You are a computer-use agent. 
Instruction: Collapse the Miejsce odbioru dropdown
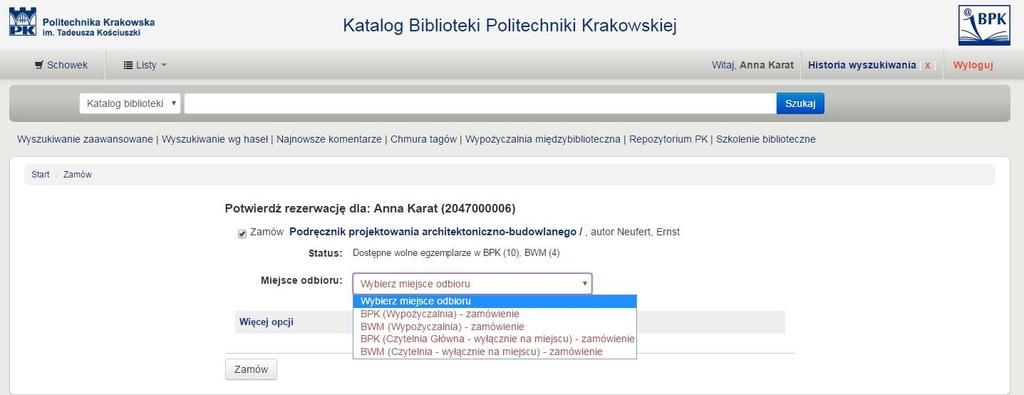click(x=472, y=284)
